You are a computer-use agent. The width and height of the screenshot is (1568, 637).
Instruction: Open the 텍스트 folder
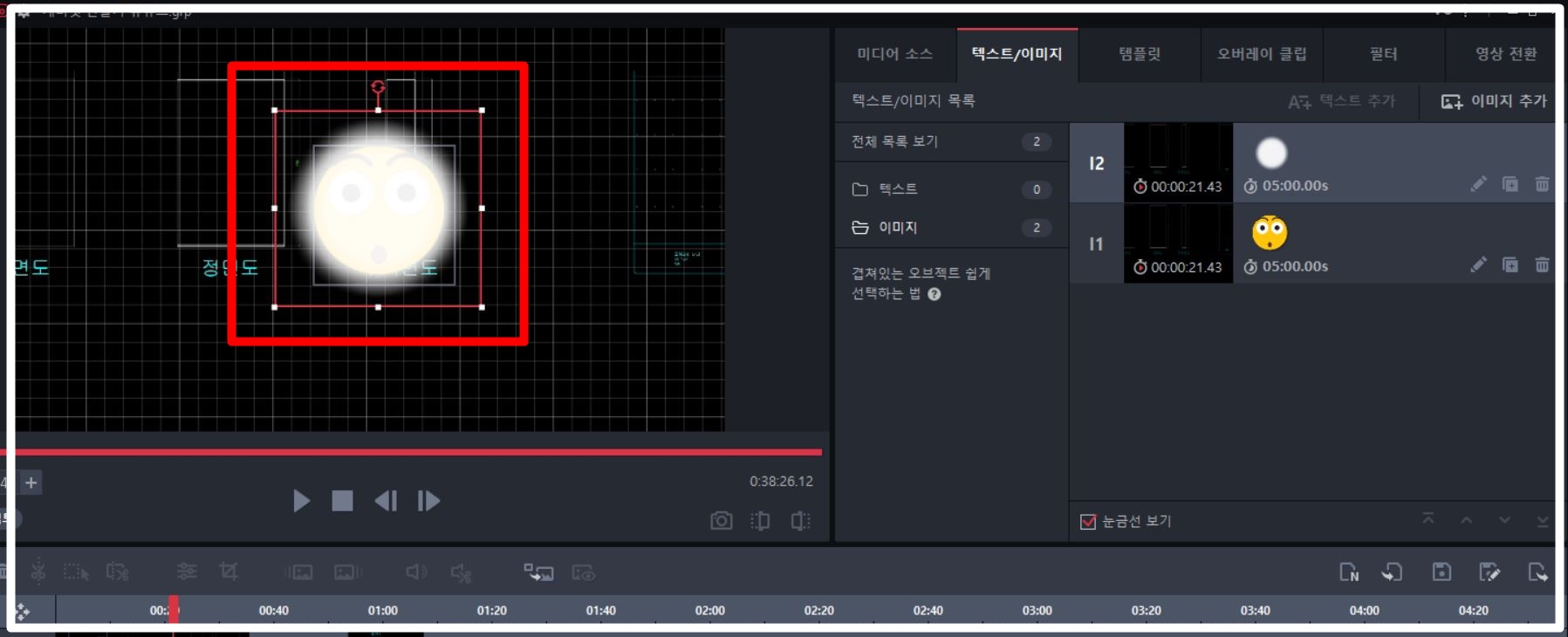click(x=952, y=188)
